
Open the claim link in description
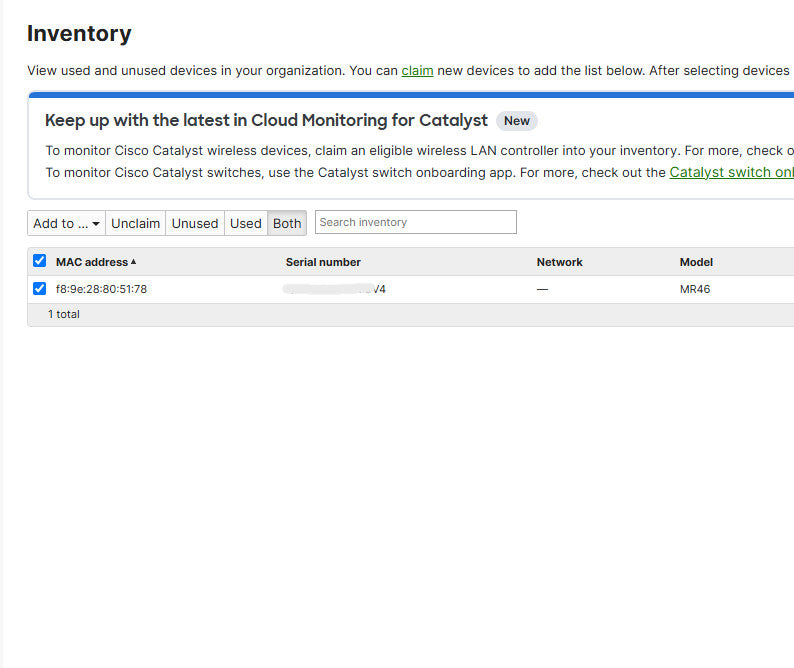click(417, 70)
